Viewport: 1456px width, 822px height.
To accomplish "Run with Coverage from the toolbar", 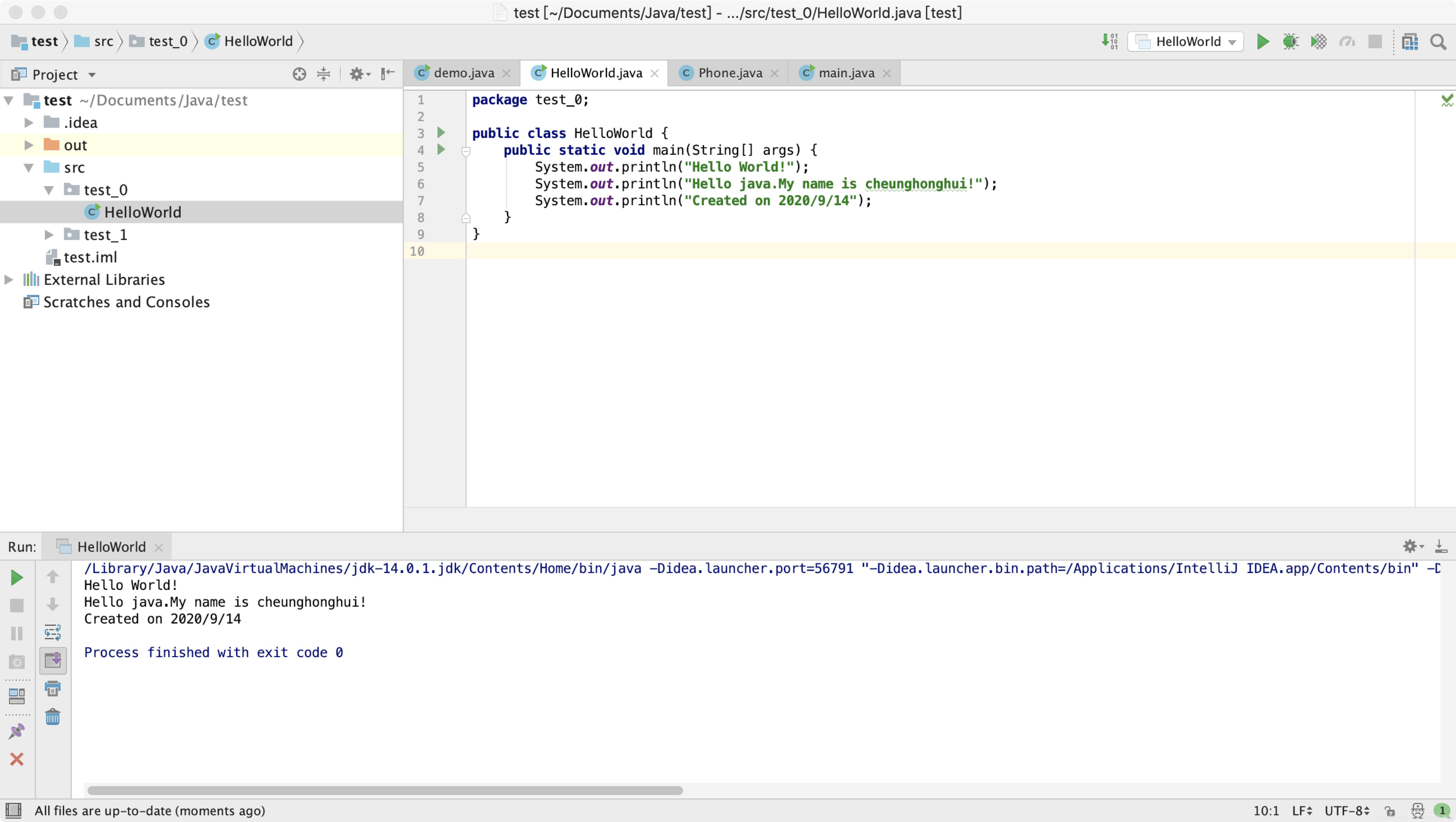I will tap(1319, 41).
